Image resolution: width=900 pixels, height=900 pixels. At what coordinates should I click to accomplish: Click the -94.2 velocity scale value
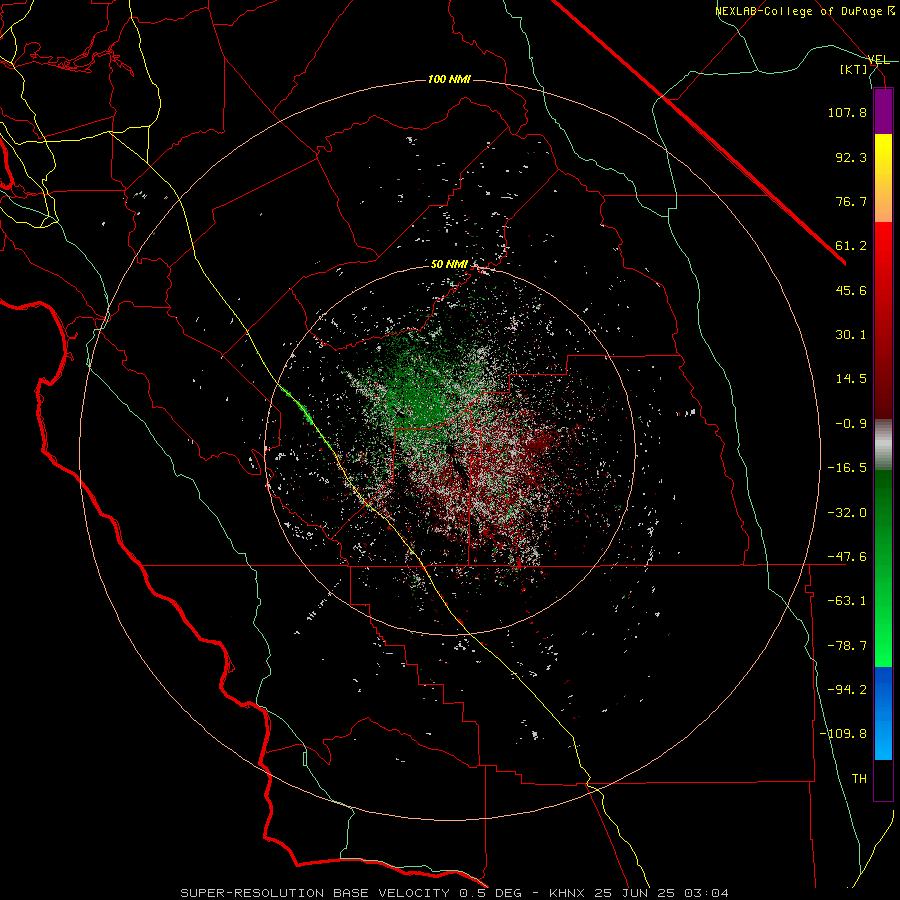click(x=847, y=690)
